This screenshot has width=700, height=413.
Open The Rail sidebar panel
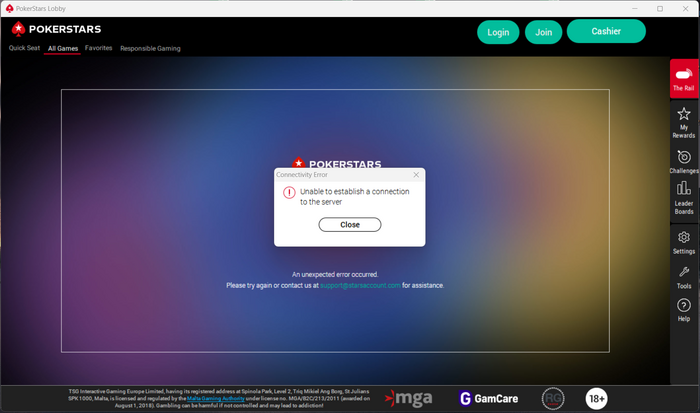684,79
